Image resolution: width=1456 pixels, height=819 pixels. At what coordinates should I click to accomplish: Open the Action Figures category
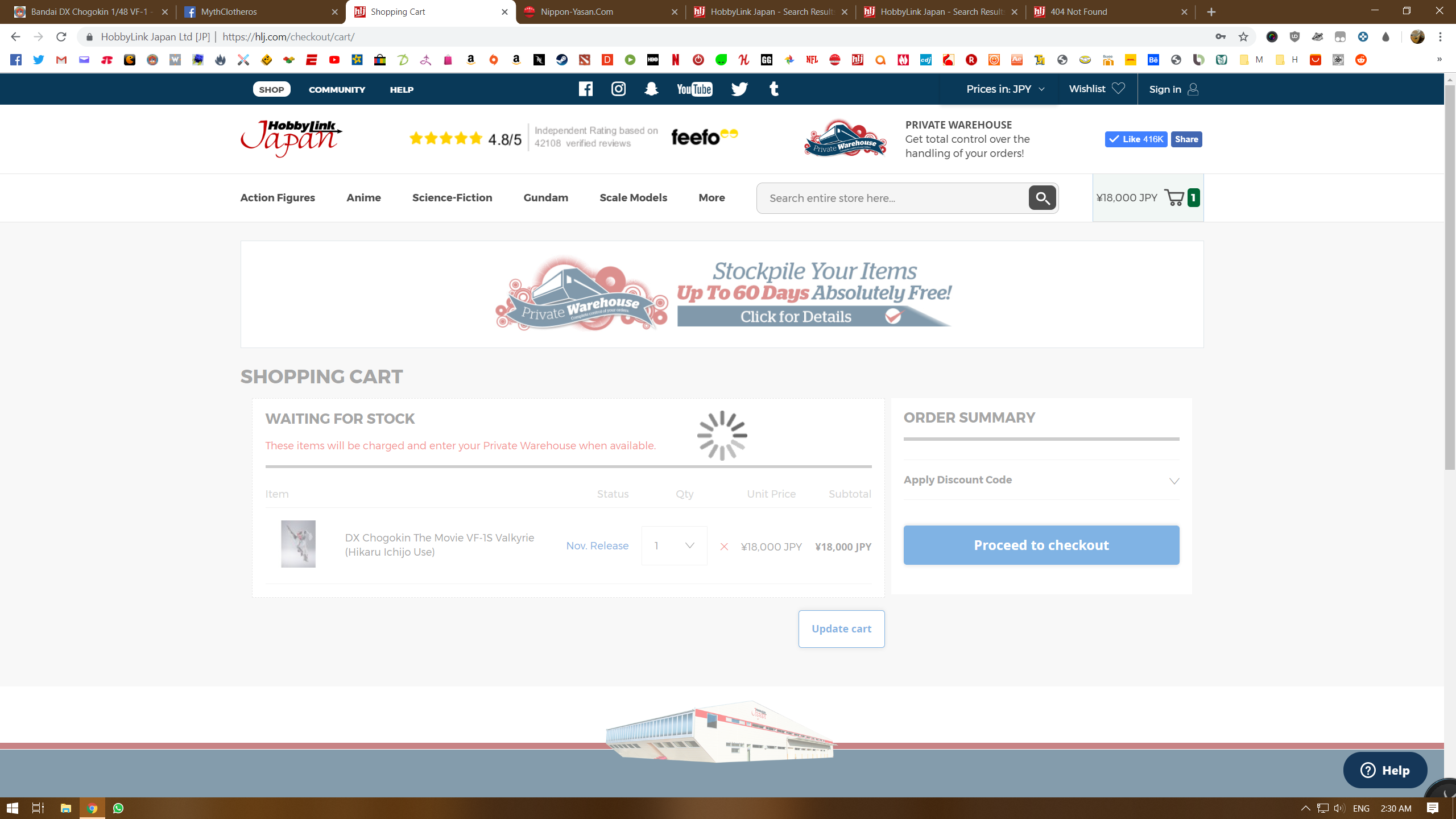pos(278,198)
